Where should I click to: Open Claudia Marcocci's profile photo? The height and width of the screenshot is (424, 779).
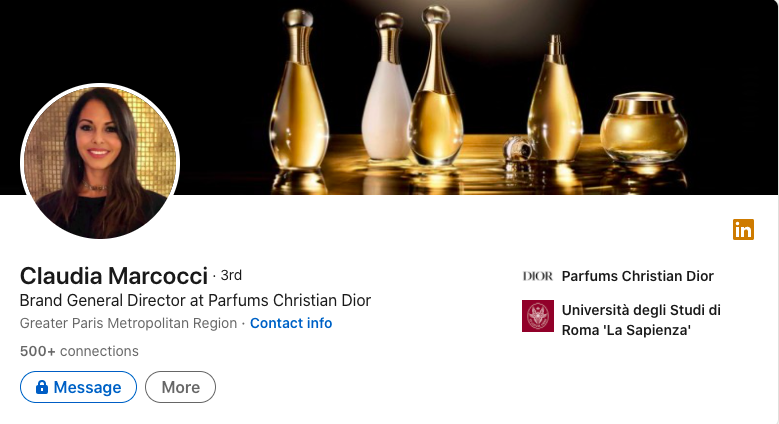pyautogui.click(x=100, y=162)
